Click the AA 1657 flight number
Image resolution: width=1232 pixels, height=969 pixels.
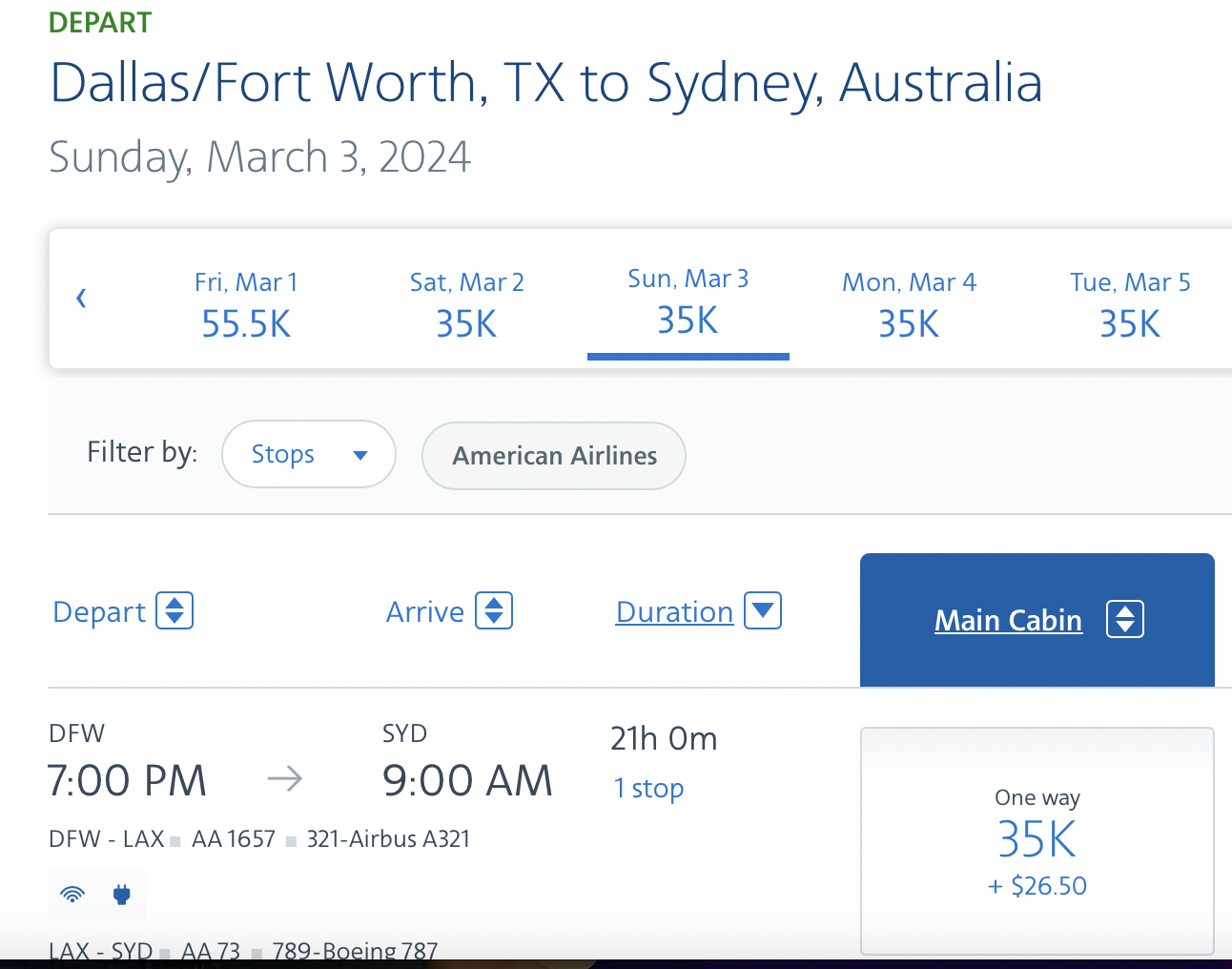(x=234, y=839)
